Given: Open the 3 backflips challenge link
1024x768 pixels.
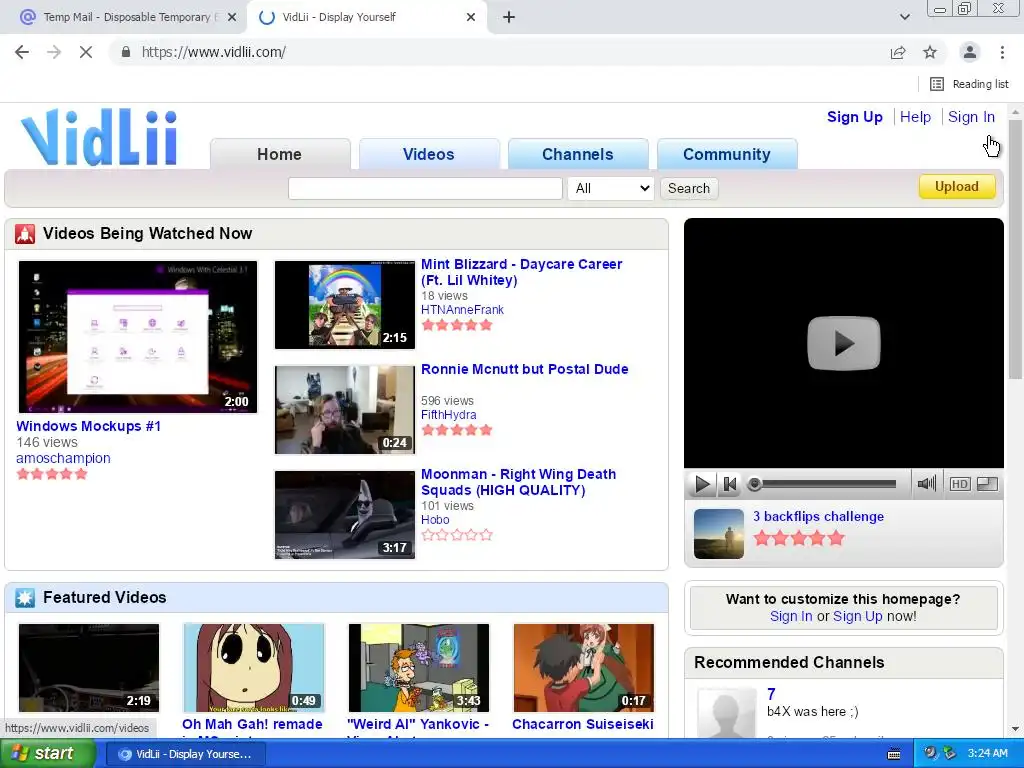Looking at the screenshot, I should [x=818, y=517].
